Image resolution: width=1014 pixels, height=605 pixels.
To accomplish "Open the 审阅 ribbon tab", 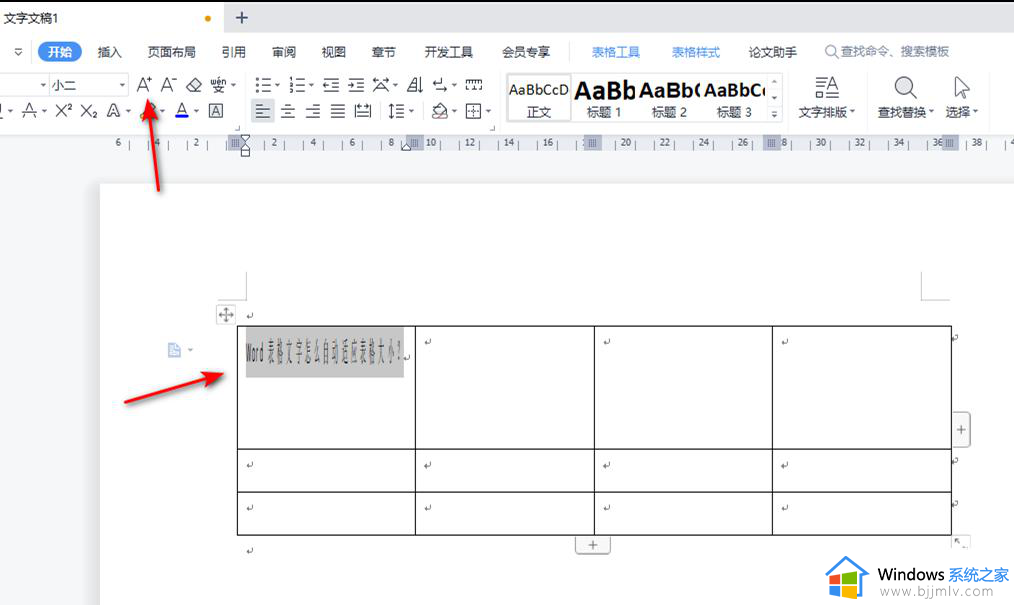I will (284, 52).
